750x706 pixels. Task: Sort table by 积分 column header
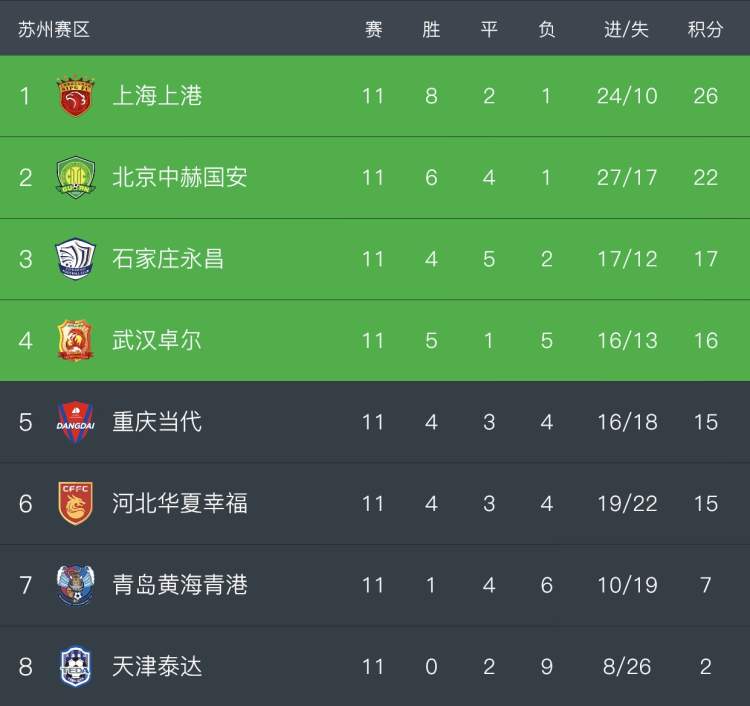pyautogui.click(x=706, y=29)
